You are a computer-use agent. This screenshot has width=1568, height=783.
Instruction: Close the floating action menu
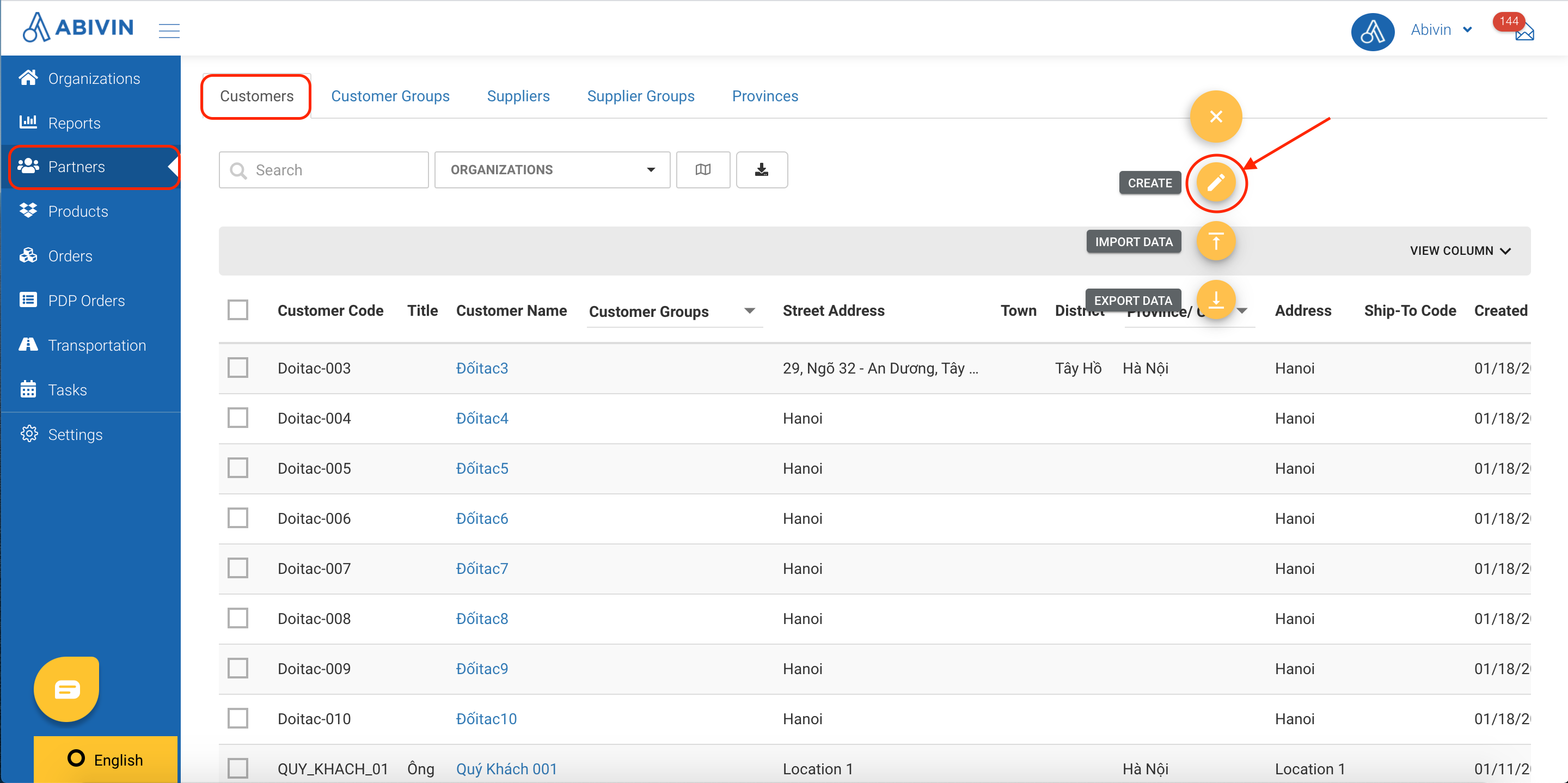pos(1216,117)
